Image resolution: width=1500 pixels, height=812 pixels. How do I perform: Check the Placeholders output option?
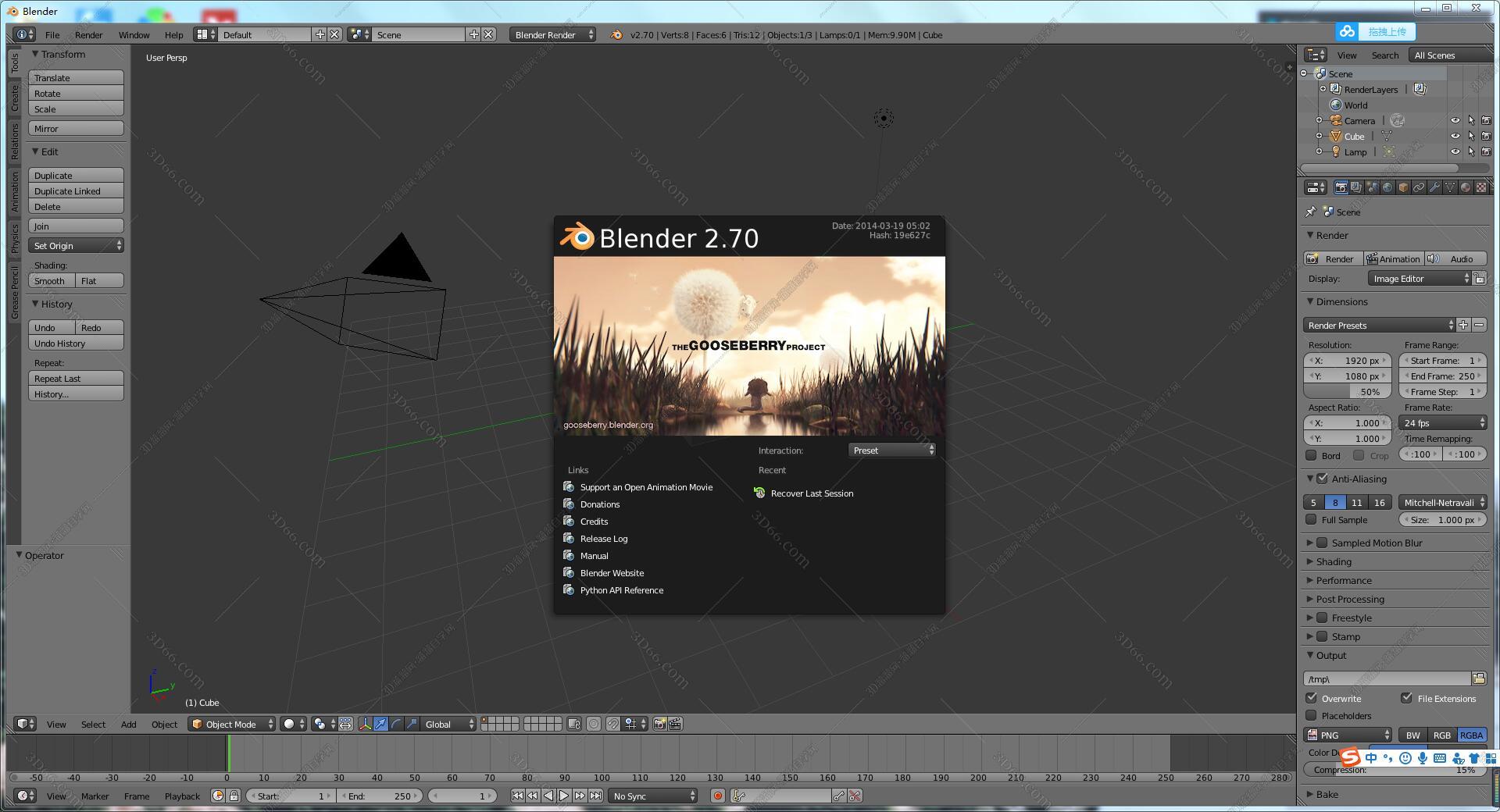click(1312, 716)
